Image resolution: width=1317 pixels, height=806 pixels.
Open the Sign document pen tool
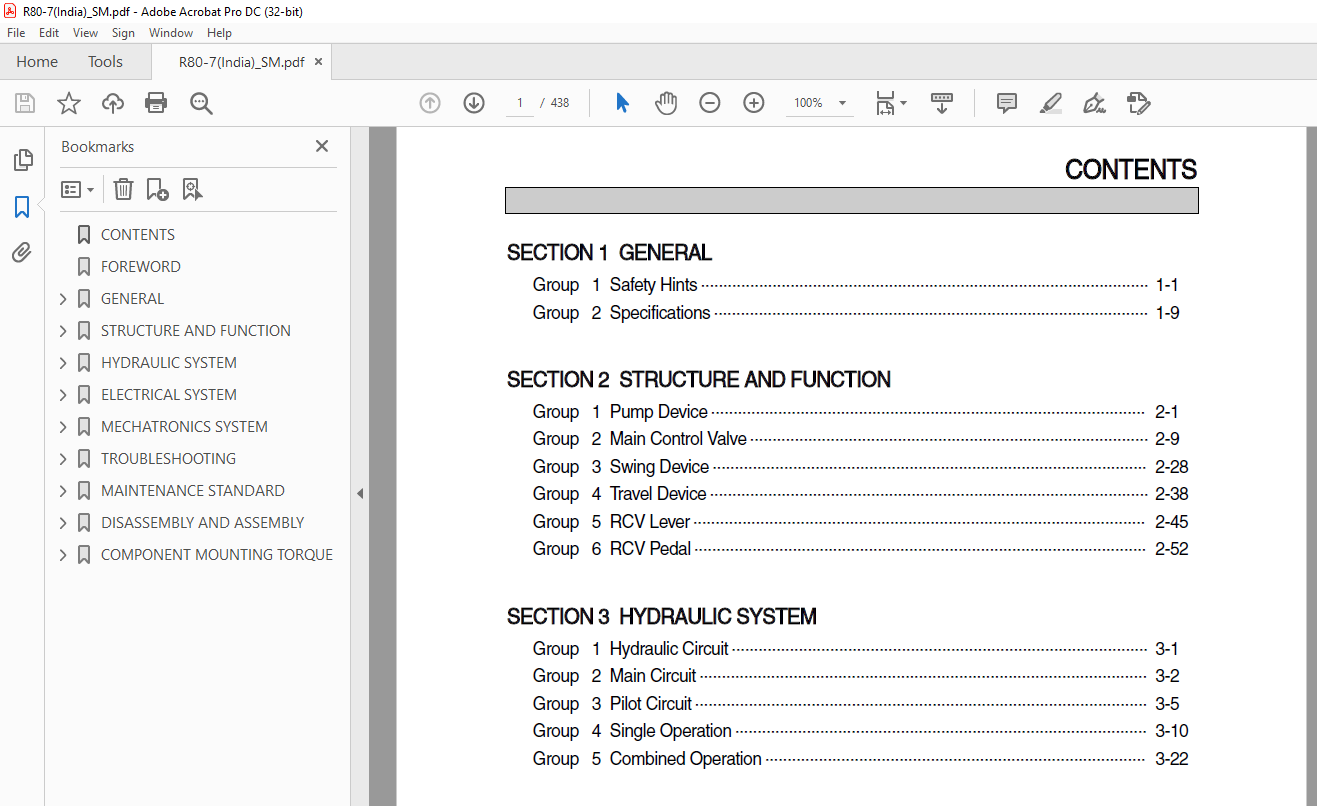tap(1094, 103)
